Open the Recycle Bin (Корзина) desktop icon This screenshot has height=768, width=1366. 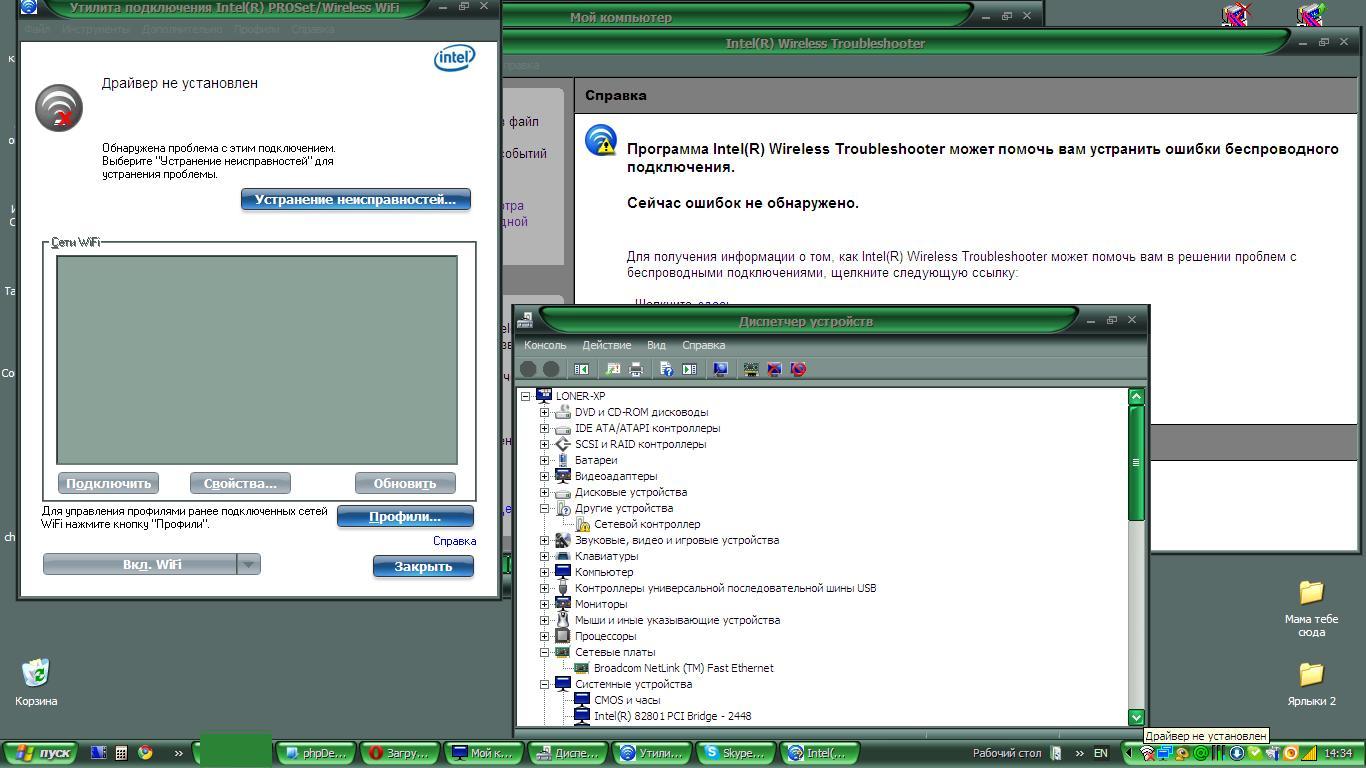[x=36, y=675]
